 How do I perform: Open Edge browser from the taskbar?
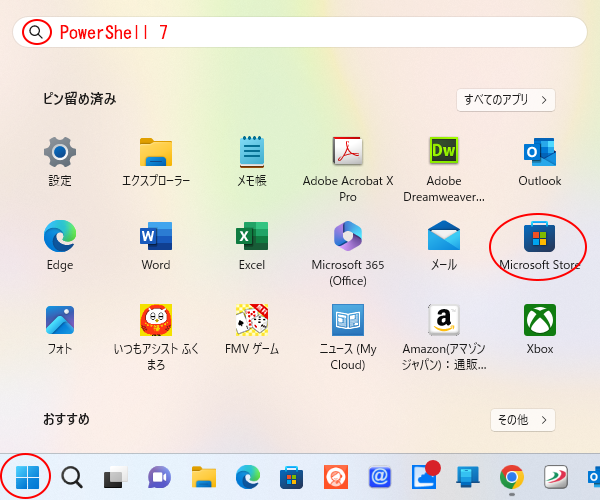tap(248, 477)
